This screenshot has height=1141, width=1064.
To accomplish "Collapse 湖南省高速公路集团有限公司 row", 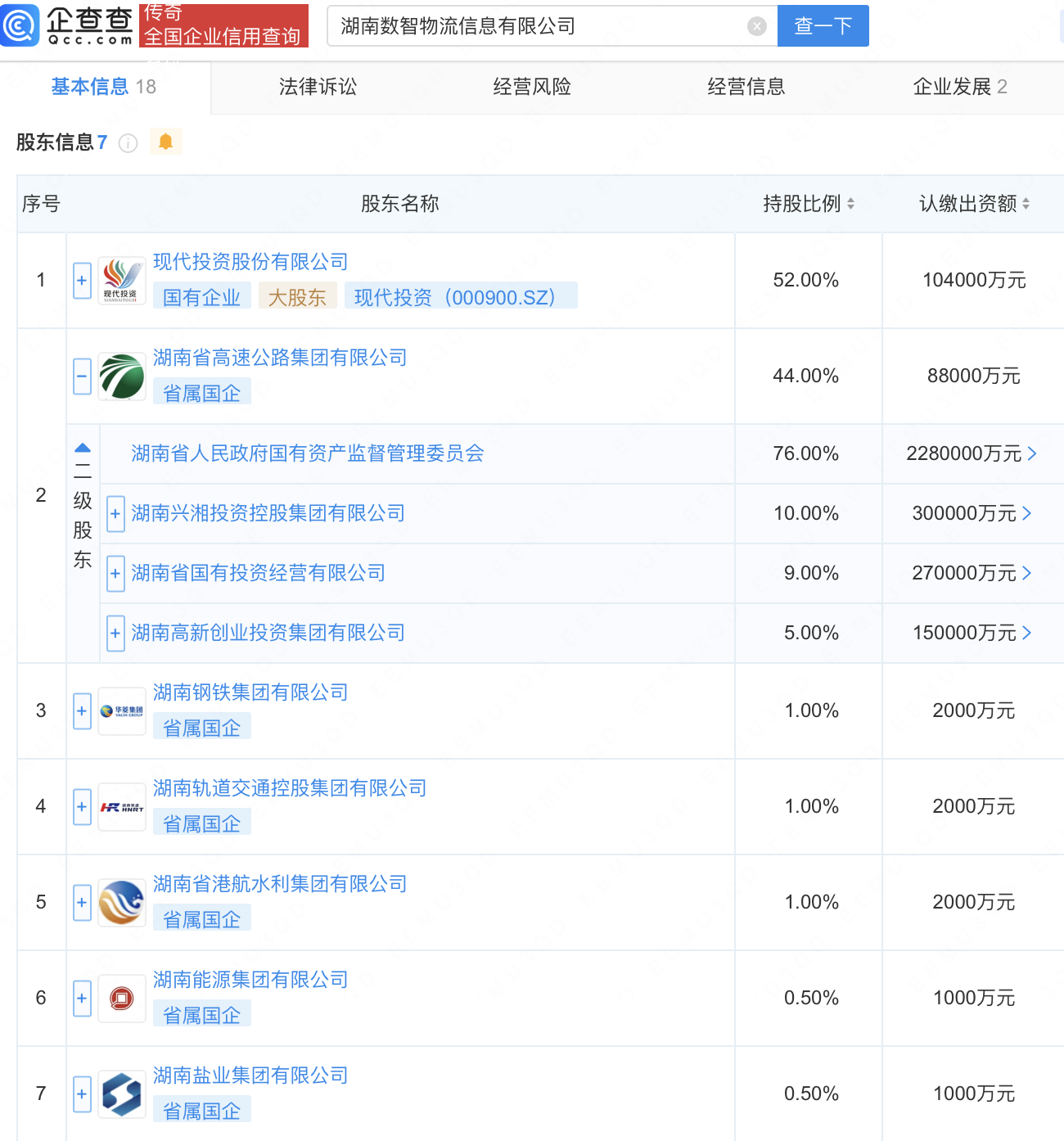I will (82, 377).
